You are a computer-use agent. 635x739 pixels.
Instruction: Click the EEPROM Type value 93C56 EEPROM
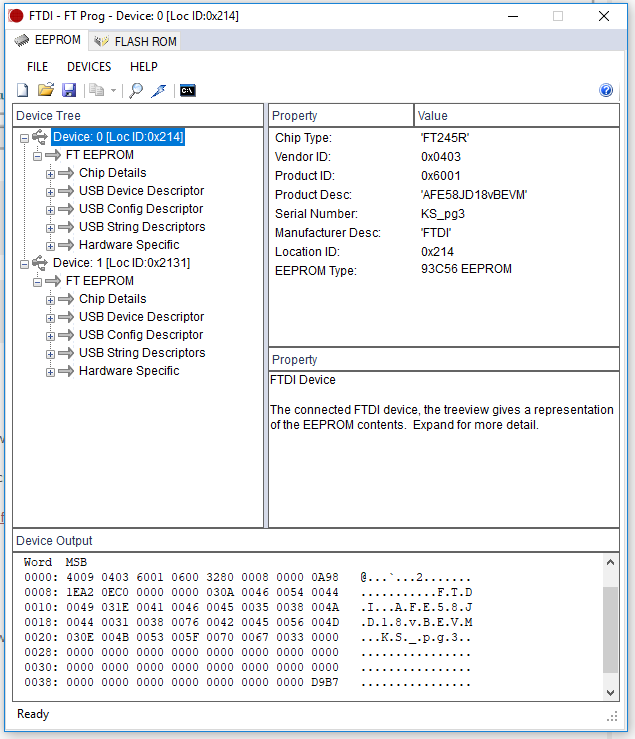(466, 269)
